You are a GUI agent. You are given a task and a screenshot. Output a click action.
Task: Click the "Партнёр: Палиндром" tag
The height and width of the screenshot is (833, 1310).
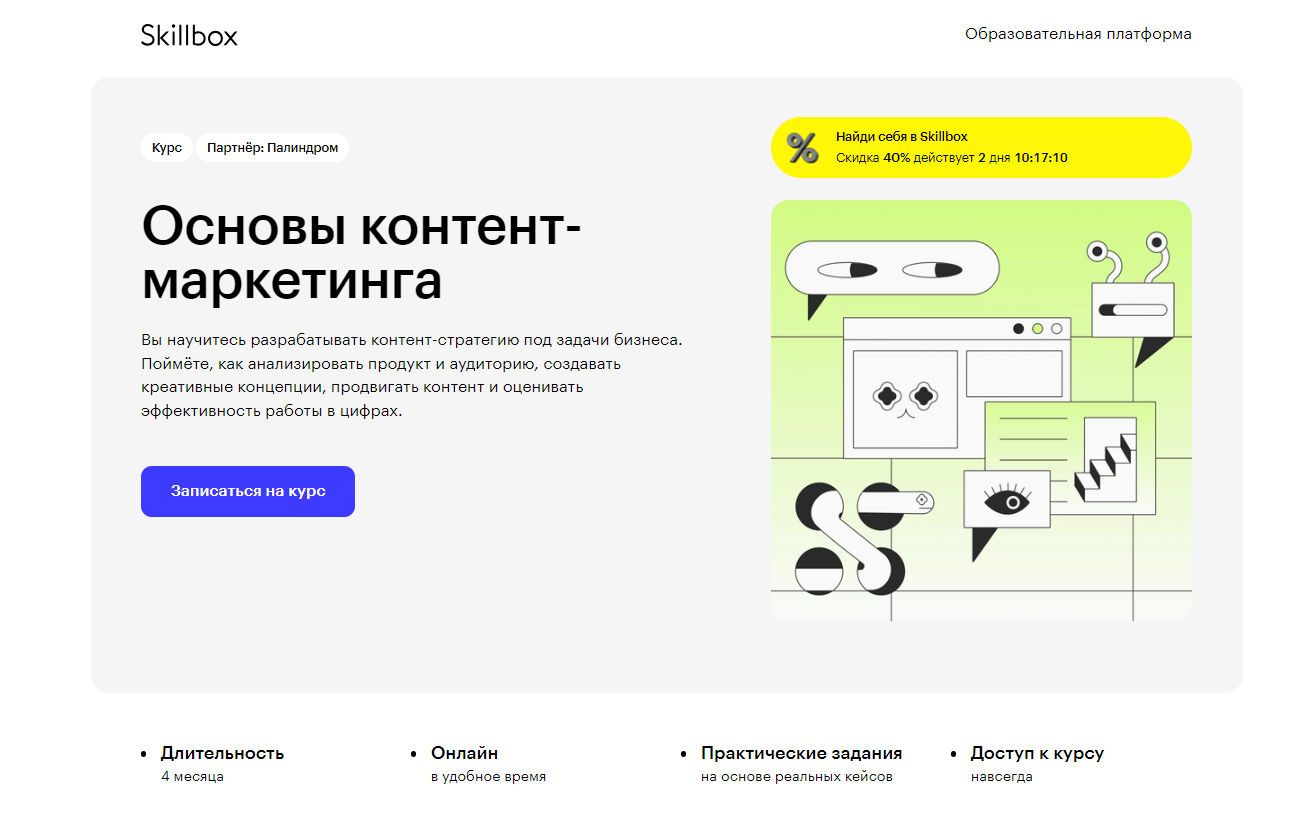pos(272,148)
